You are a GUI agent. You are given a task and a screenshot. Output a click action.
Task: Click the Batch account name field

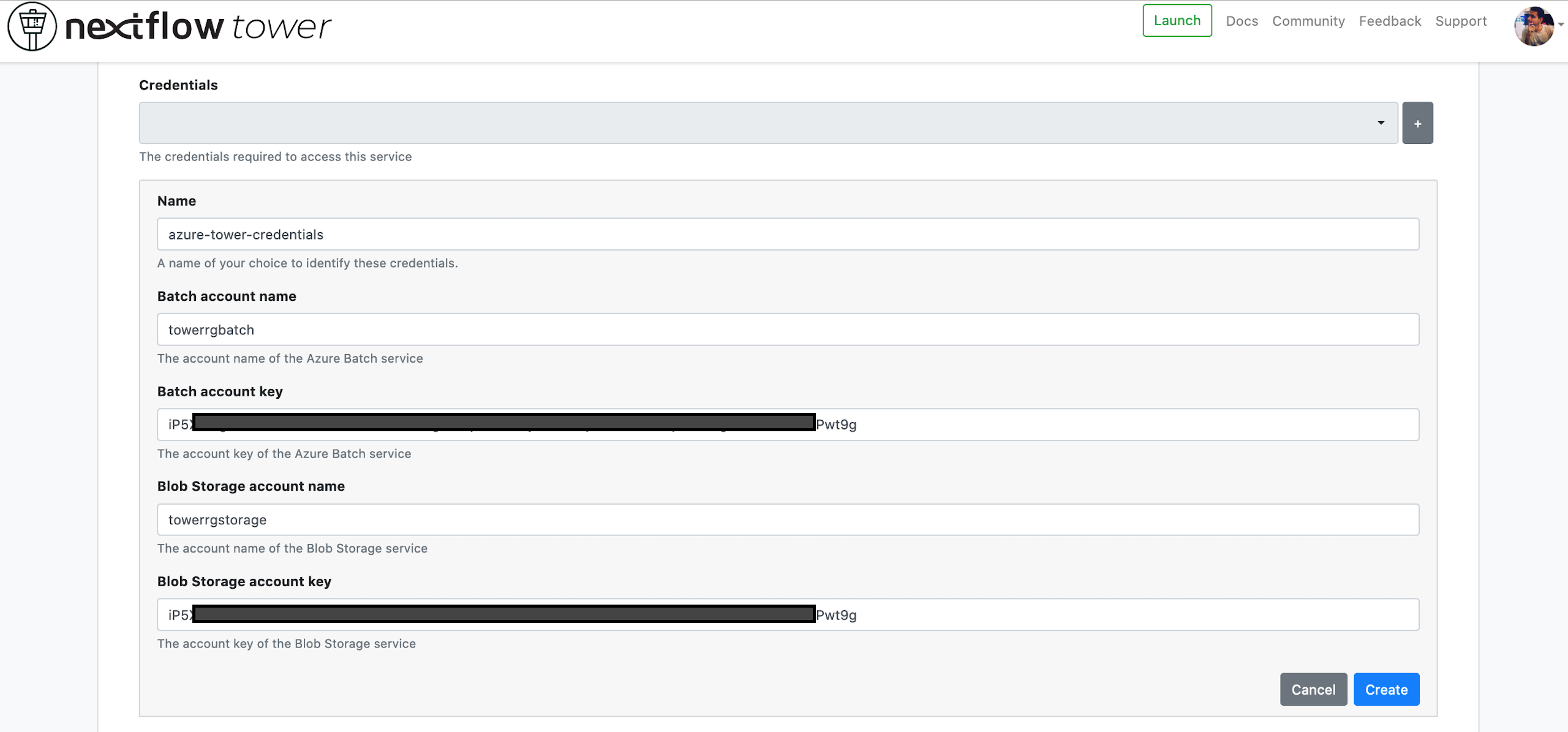788,330
